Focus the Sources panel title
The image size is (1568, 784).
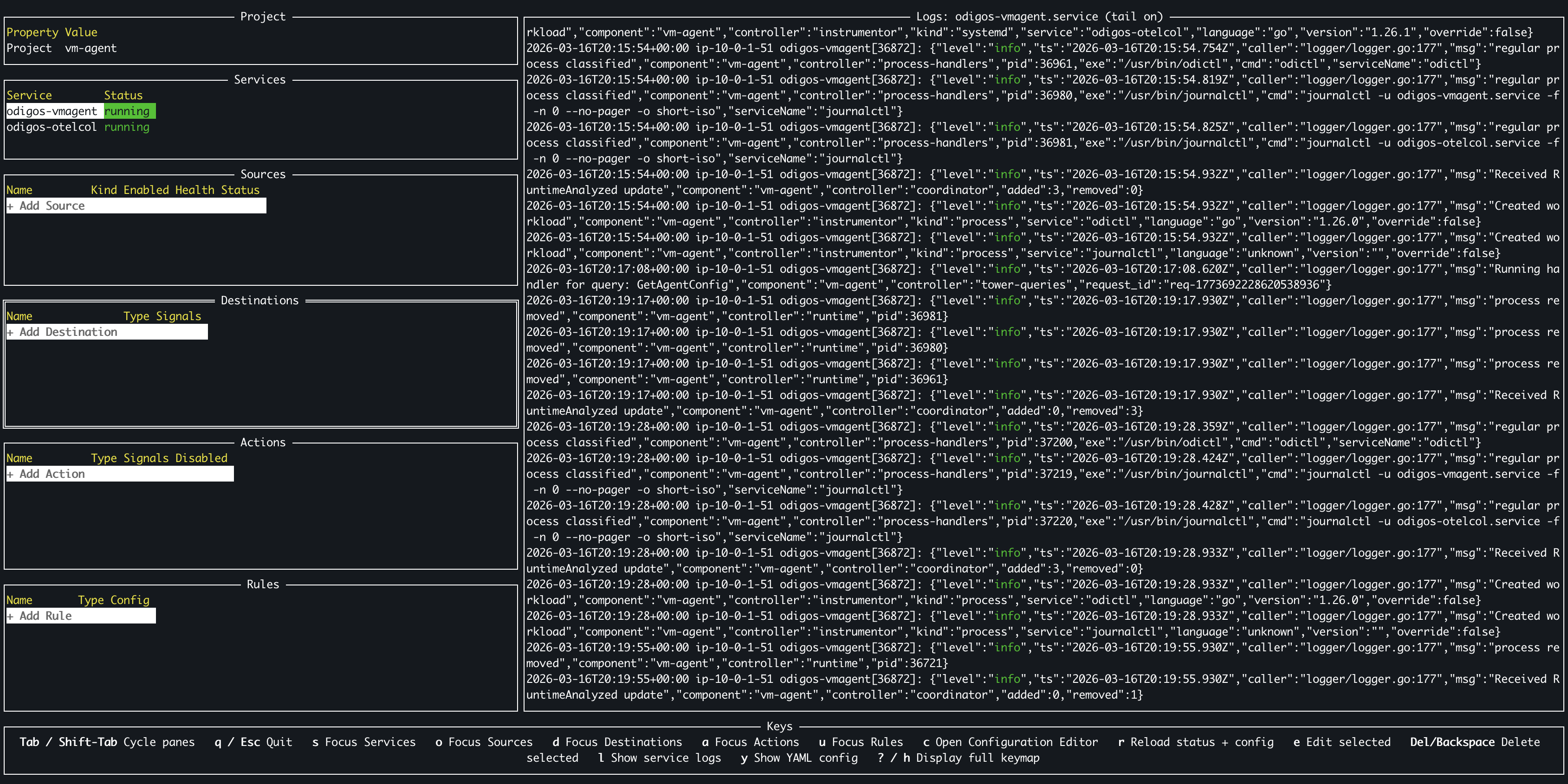point(262,174)
